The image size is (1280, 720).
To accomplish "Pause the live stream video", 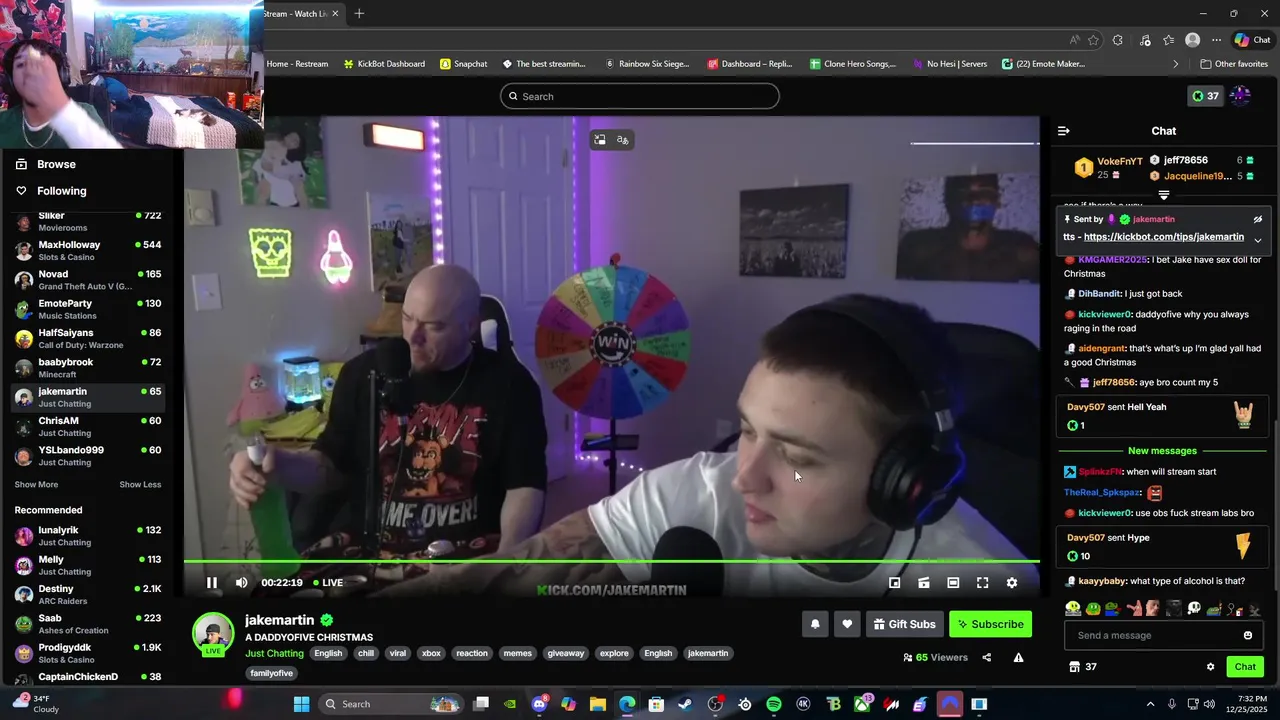I will click(212, 583).
